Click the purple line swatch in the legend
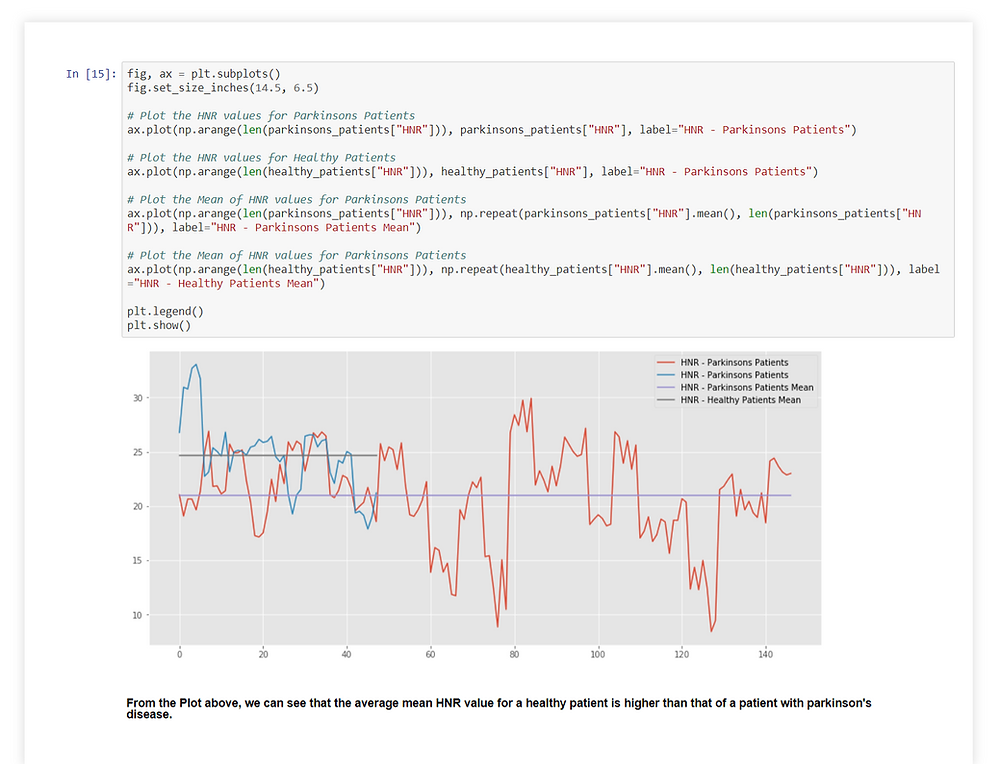Image resolution: width=1000 pixels, height=764 pixels. pos(666,387)
